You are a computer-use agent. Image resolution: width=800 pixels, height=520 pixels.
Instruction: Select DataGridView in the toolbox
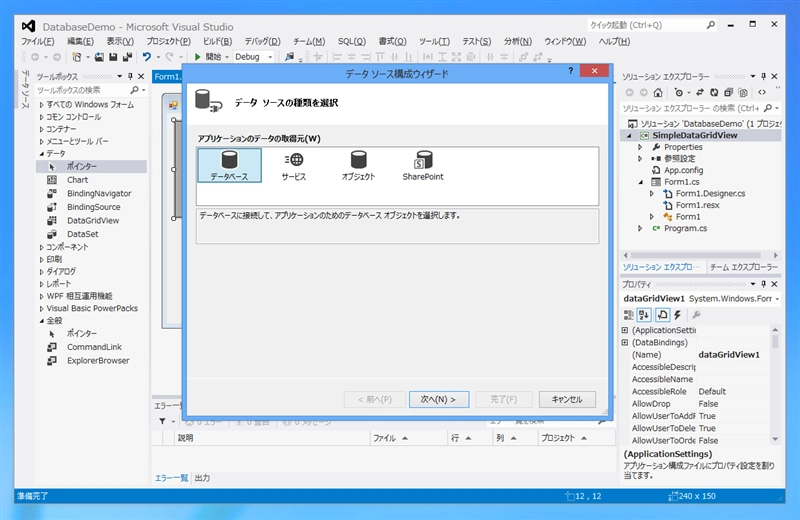pos(92,220)
